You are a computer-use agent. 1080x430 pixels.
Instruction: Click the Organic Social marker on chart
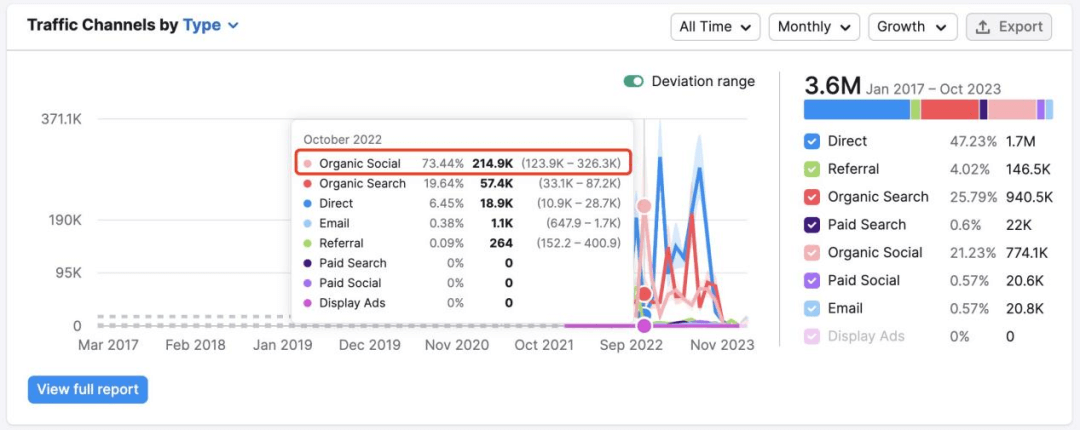tap(644, 206)
